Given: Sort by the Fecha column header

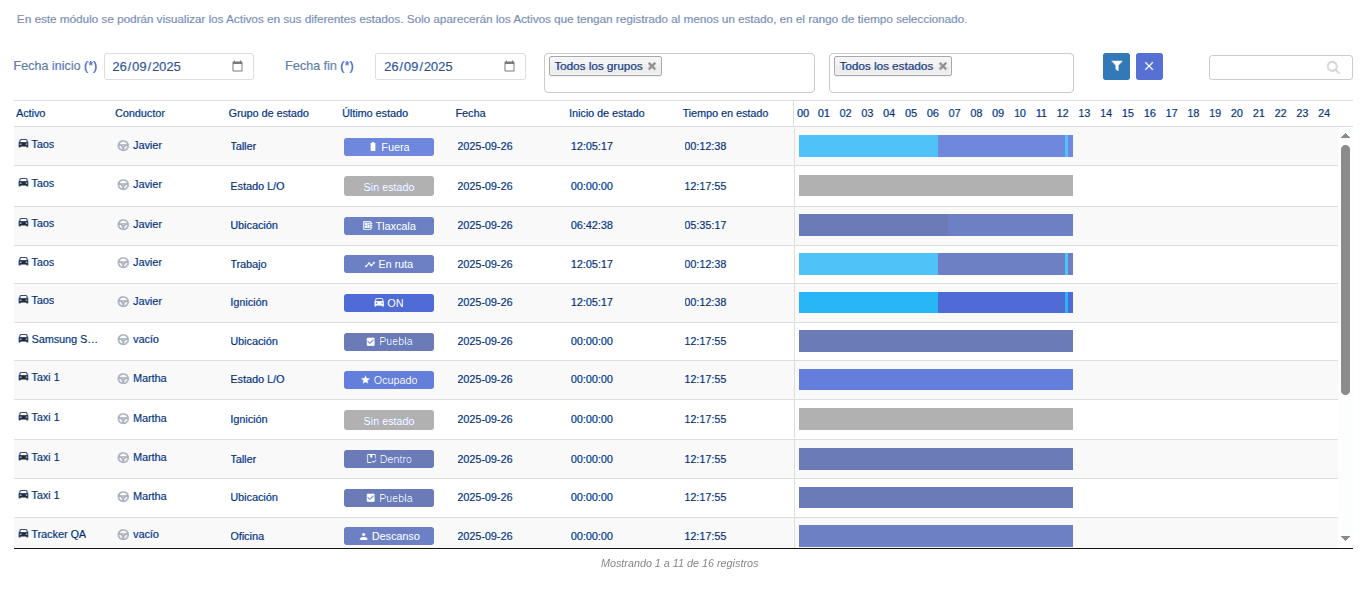Looking at the screenshot, I should [471, 113].
